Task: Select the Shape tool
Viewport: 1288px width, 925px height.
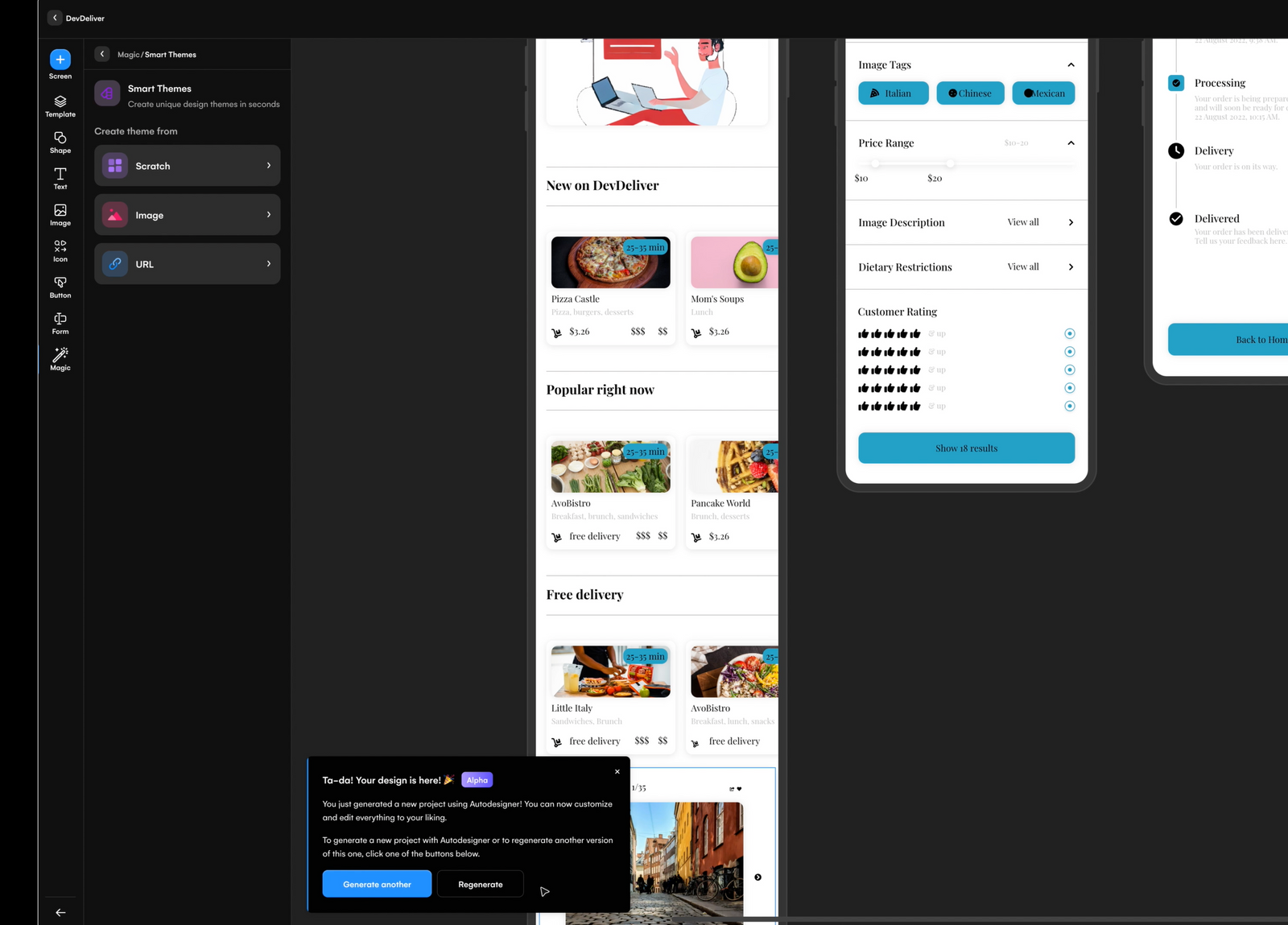Action: click(x=60, y=142)
